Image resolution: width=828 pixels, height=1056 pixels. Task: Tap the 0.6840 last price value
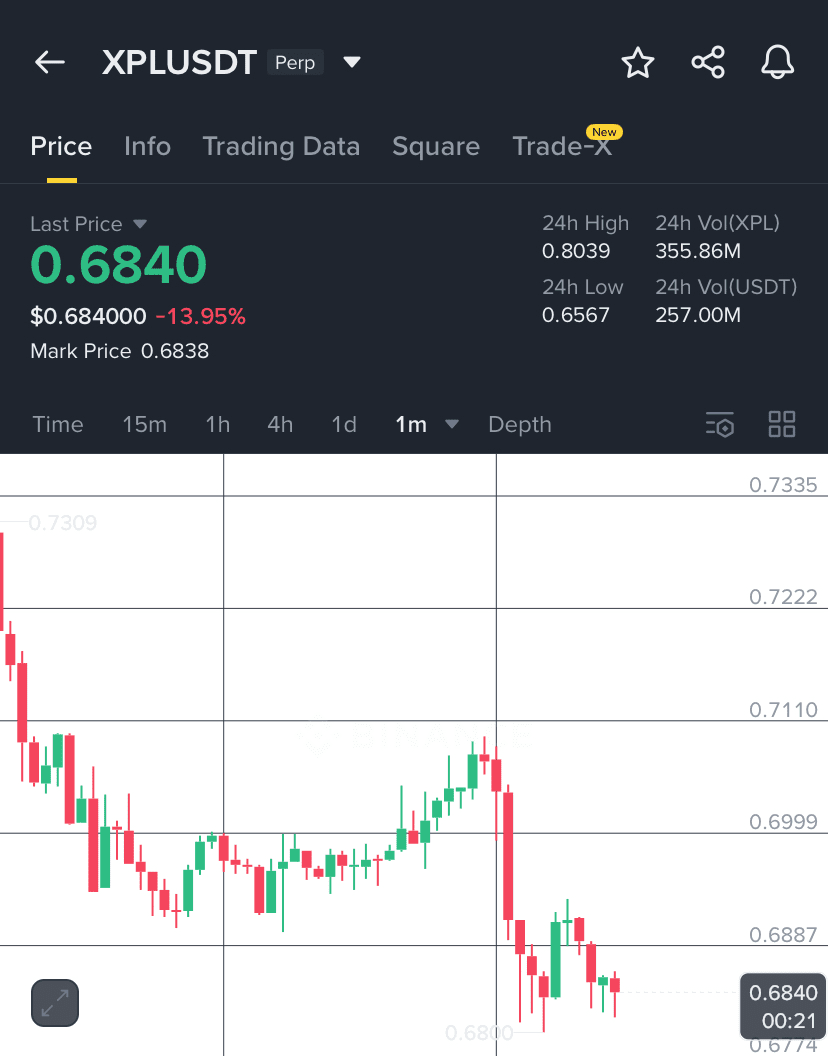click(119, 264)
